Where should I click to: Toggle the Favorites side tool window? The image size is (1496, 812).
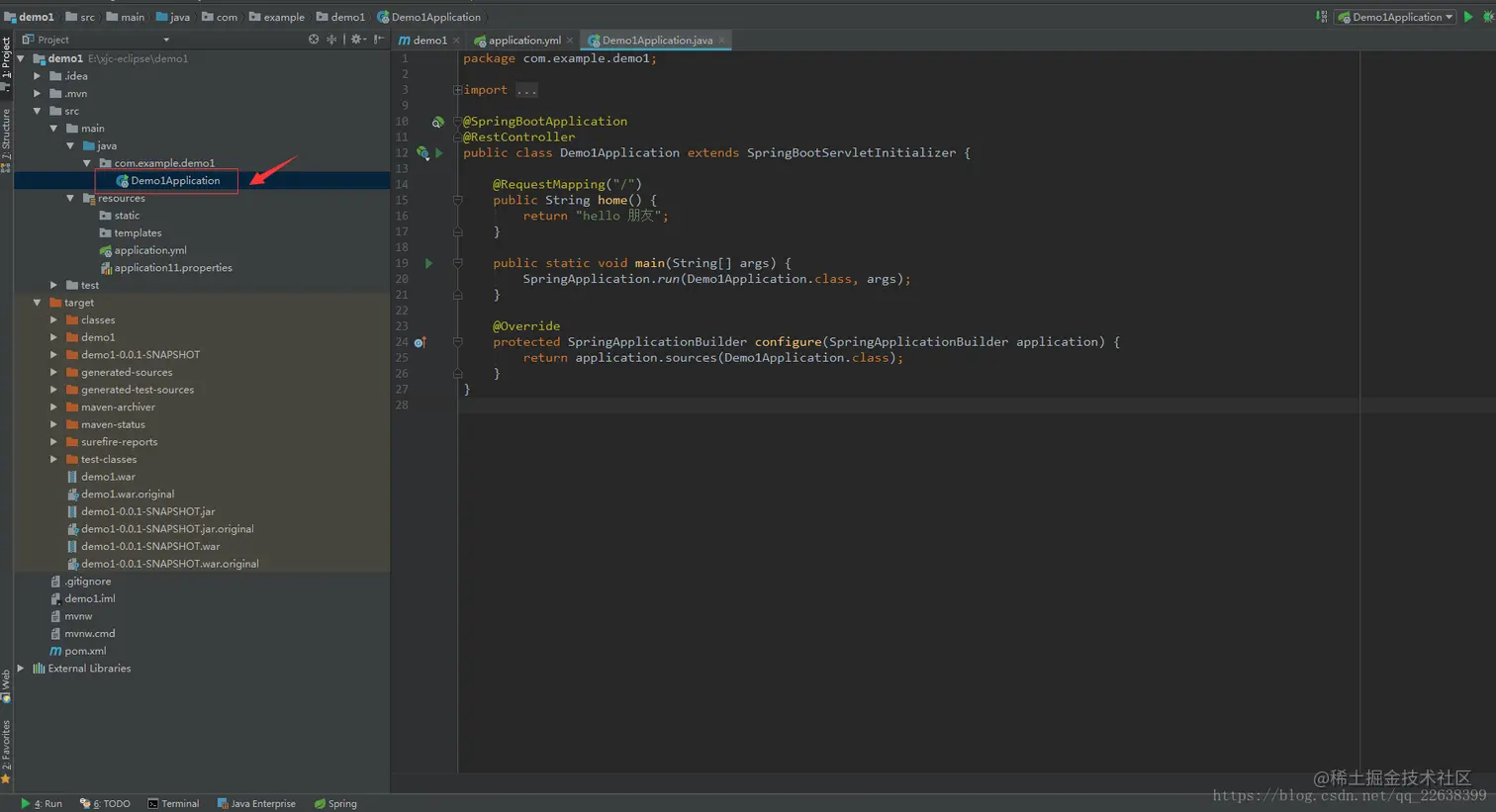tap(6, 750)
